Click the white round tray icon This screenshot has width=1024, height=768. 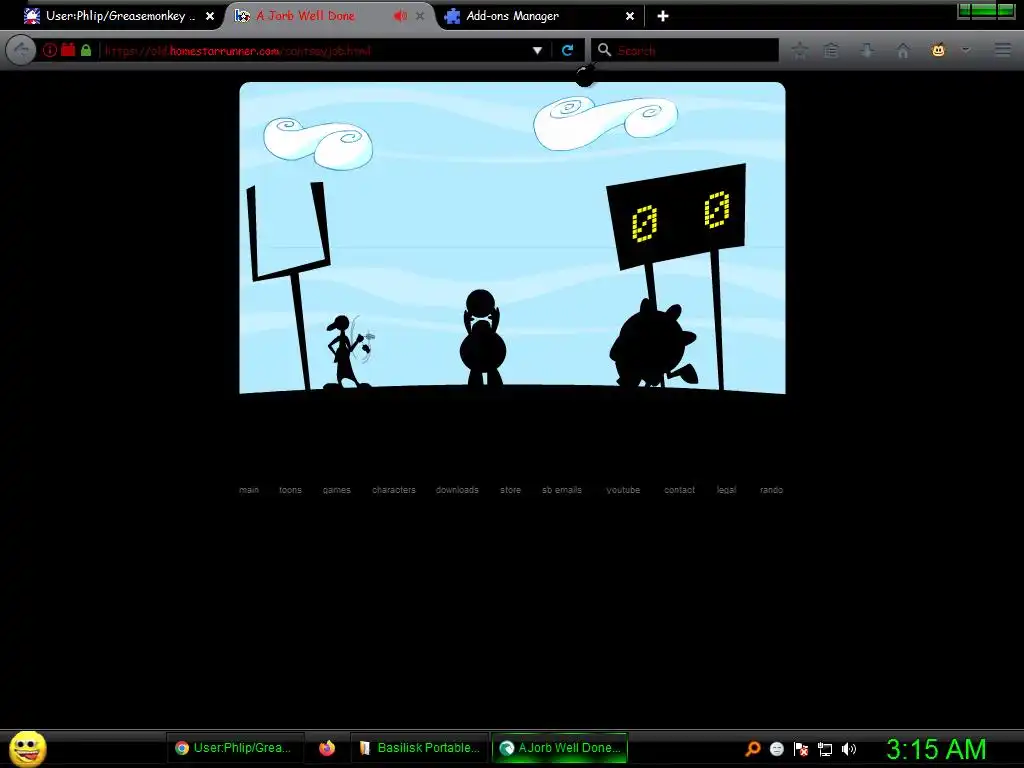[x=776, y=749]
